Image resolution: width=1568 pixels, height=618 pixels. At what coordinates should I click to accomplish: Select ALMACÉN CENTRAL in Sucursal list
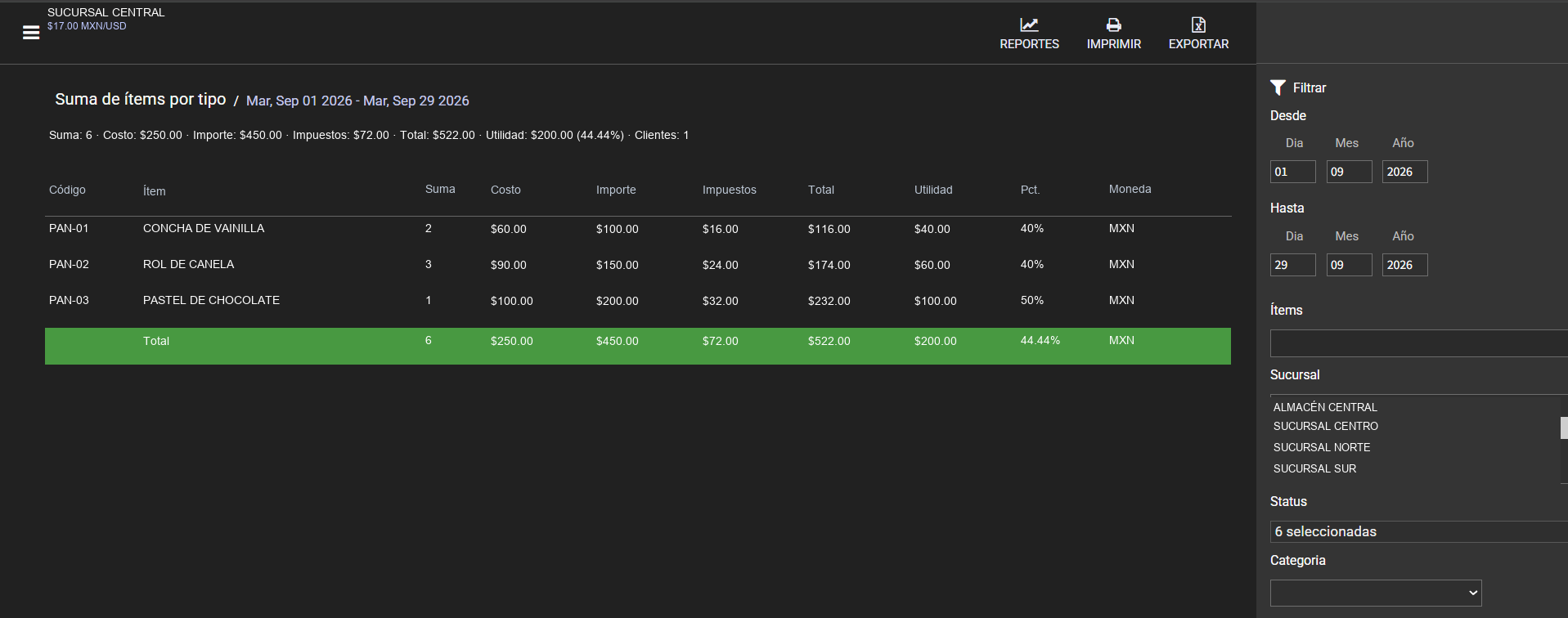click(1325, 407)
